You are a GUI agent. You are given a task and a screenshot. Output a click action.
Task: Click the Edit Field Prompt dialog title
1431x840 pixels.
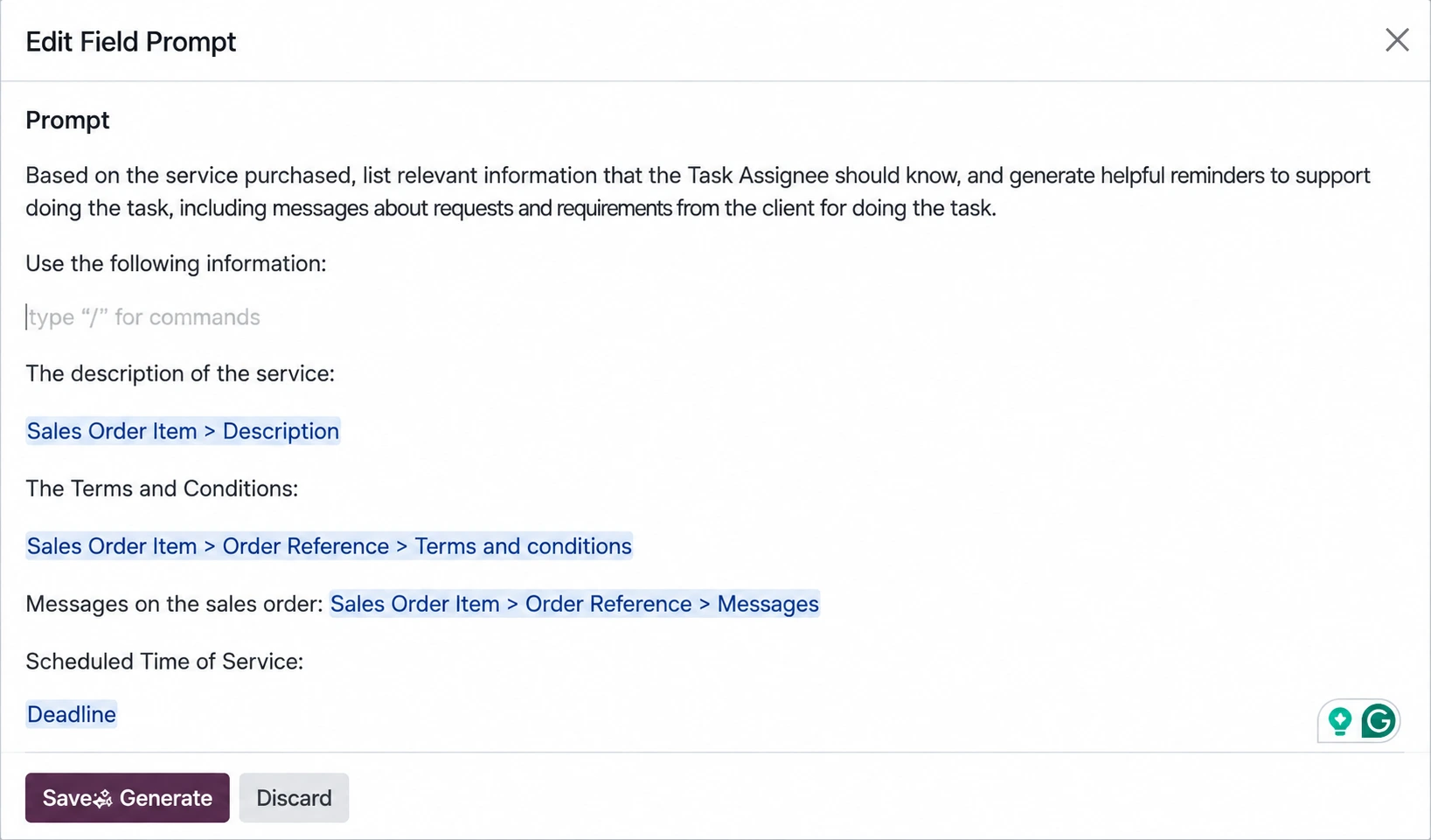[x=131, y=42]
